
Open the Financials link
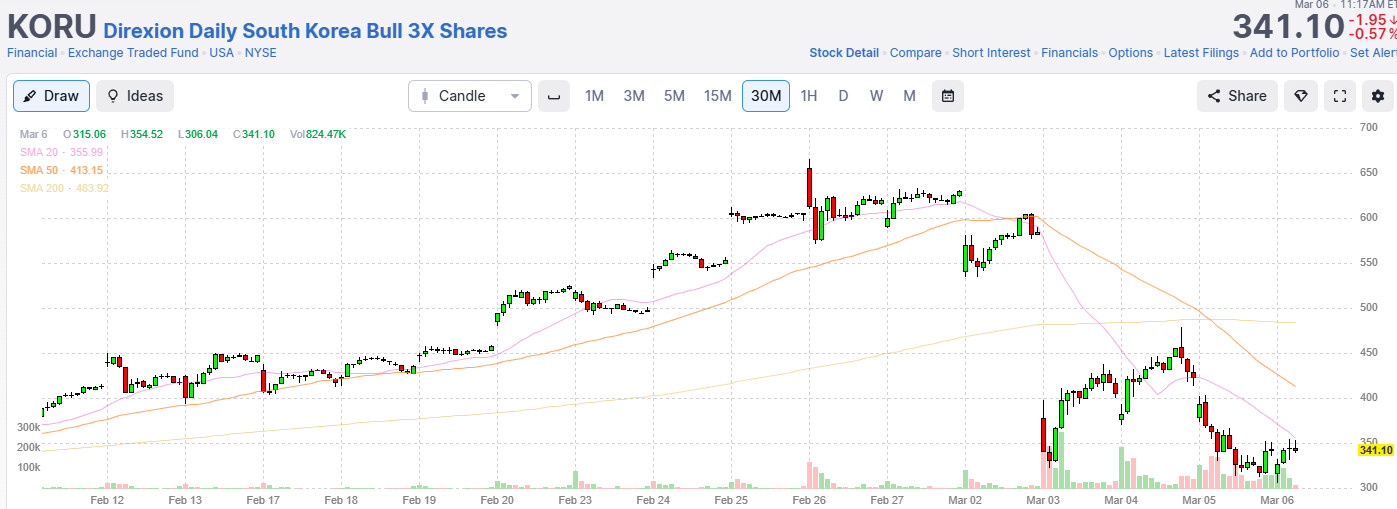[x=1069, y=53]
